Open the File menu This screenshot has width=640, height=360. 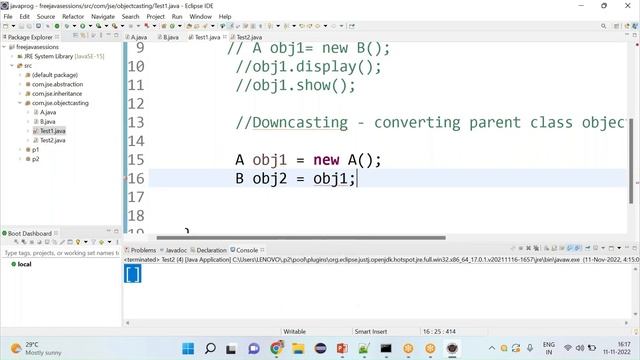pyautogui.click(x=8, y=16)
